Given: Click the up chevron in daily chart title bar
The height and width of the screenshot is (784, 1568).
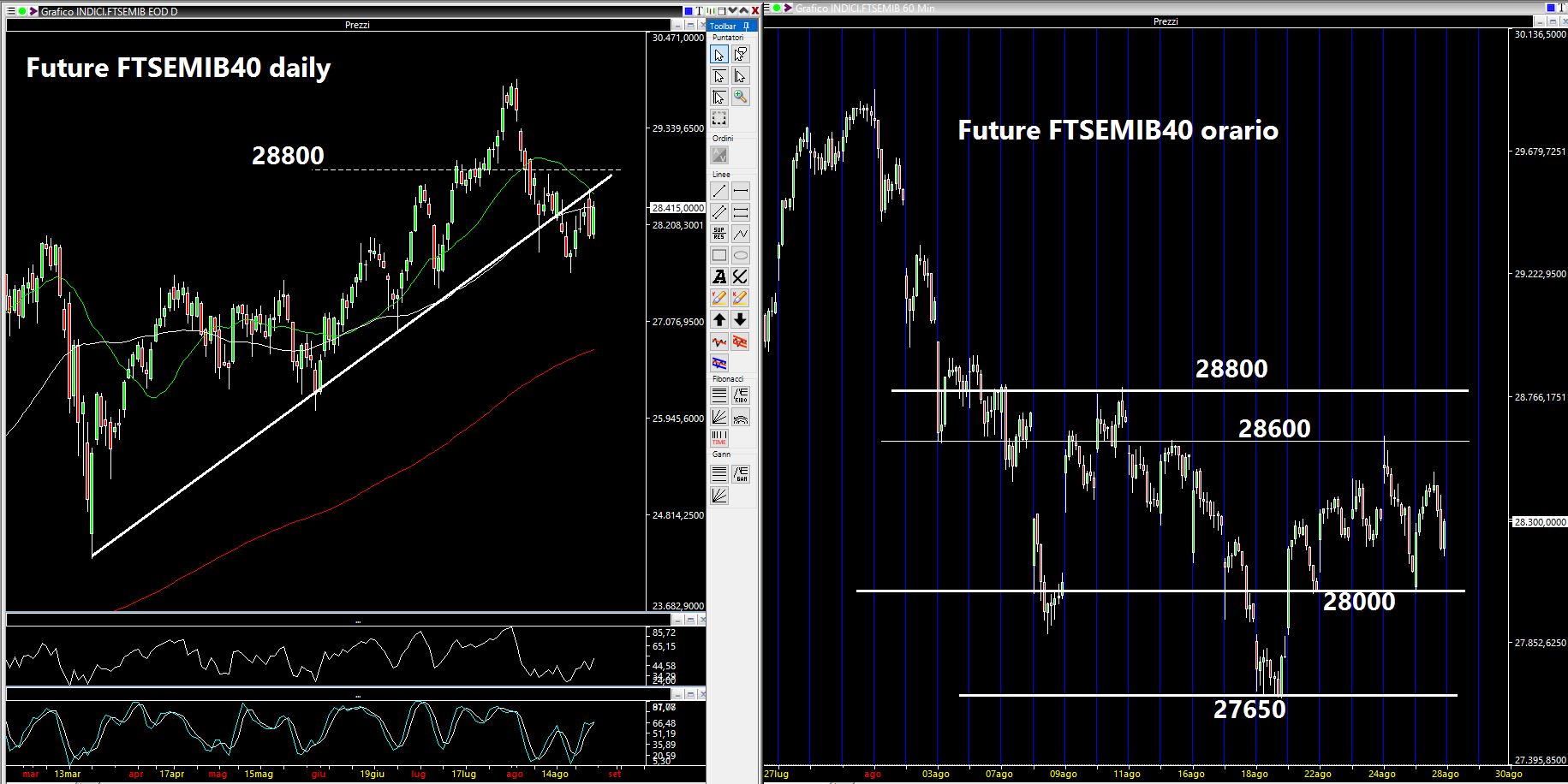Looking at the screenshot, I should pyautogui.click(x=744, y=10).
